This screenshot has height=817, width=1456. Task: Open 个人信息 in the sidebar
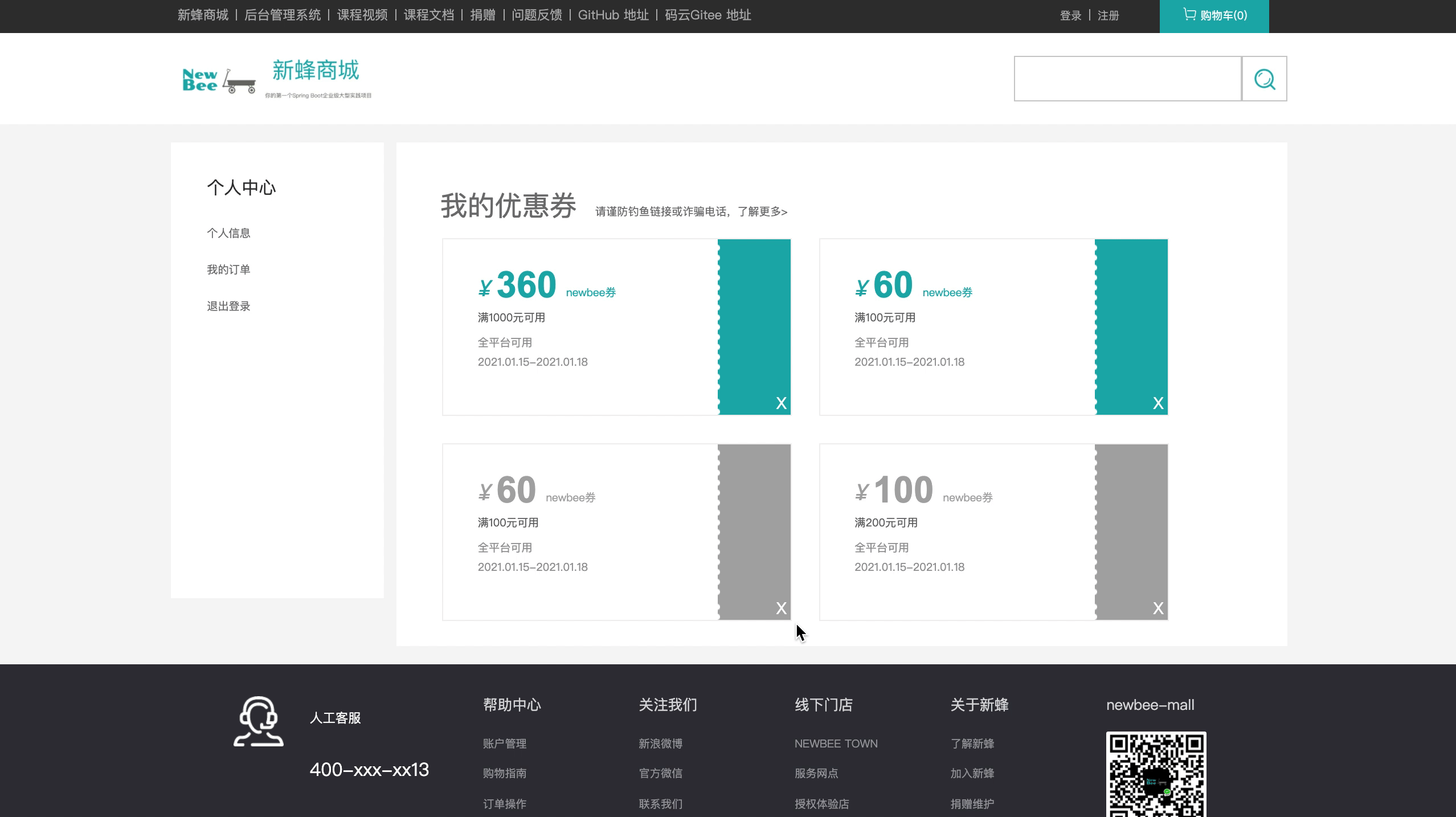click(228, 233)
